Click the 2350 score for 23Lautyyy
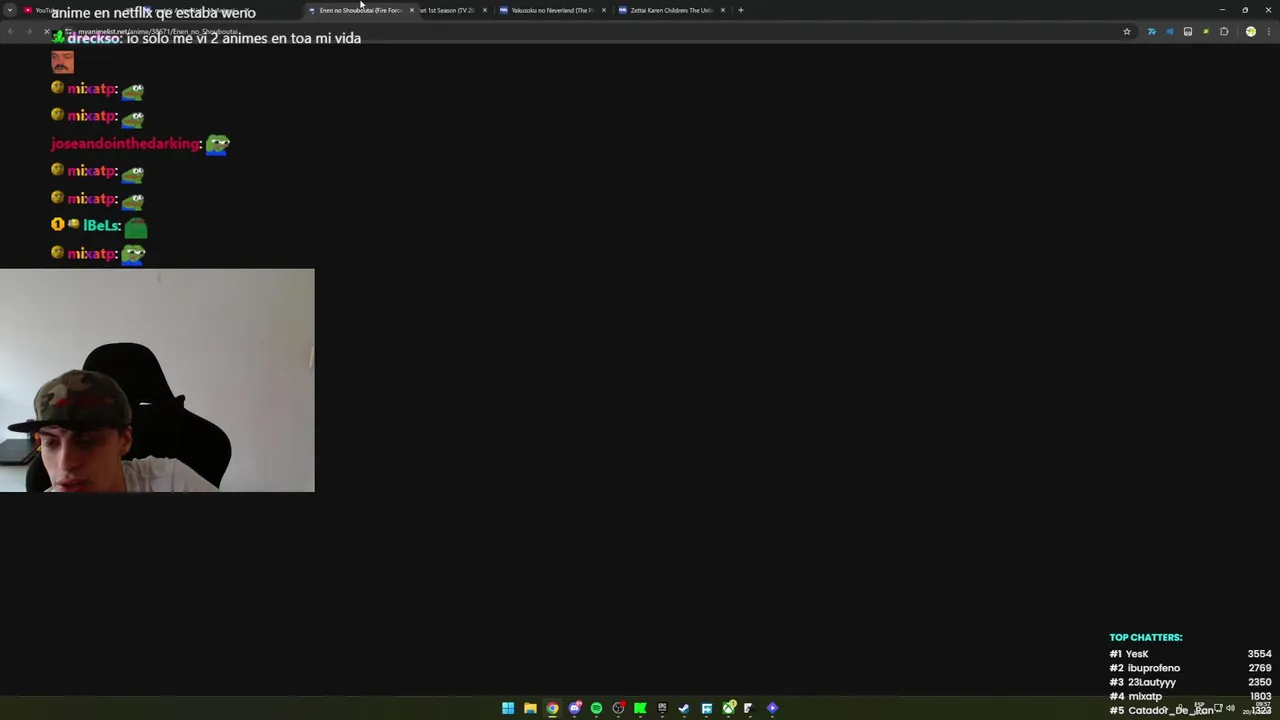This screenshot has width=1280, height=720. (1259, 682)
